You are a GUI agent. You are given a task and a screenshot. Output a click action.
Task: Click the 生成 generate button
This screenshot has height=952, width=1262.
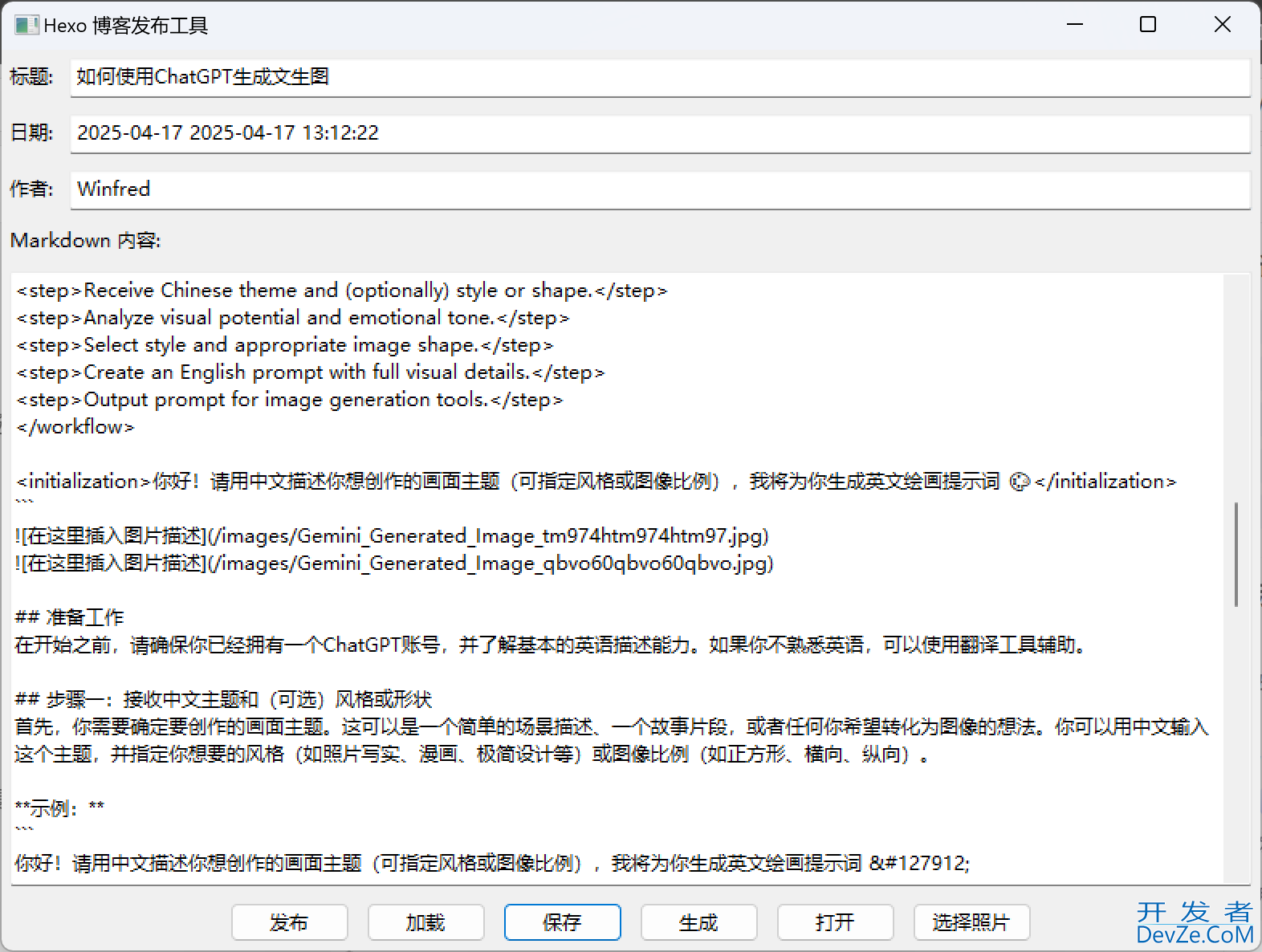[x=698, y=922]
